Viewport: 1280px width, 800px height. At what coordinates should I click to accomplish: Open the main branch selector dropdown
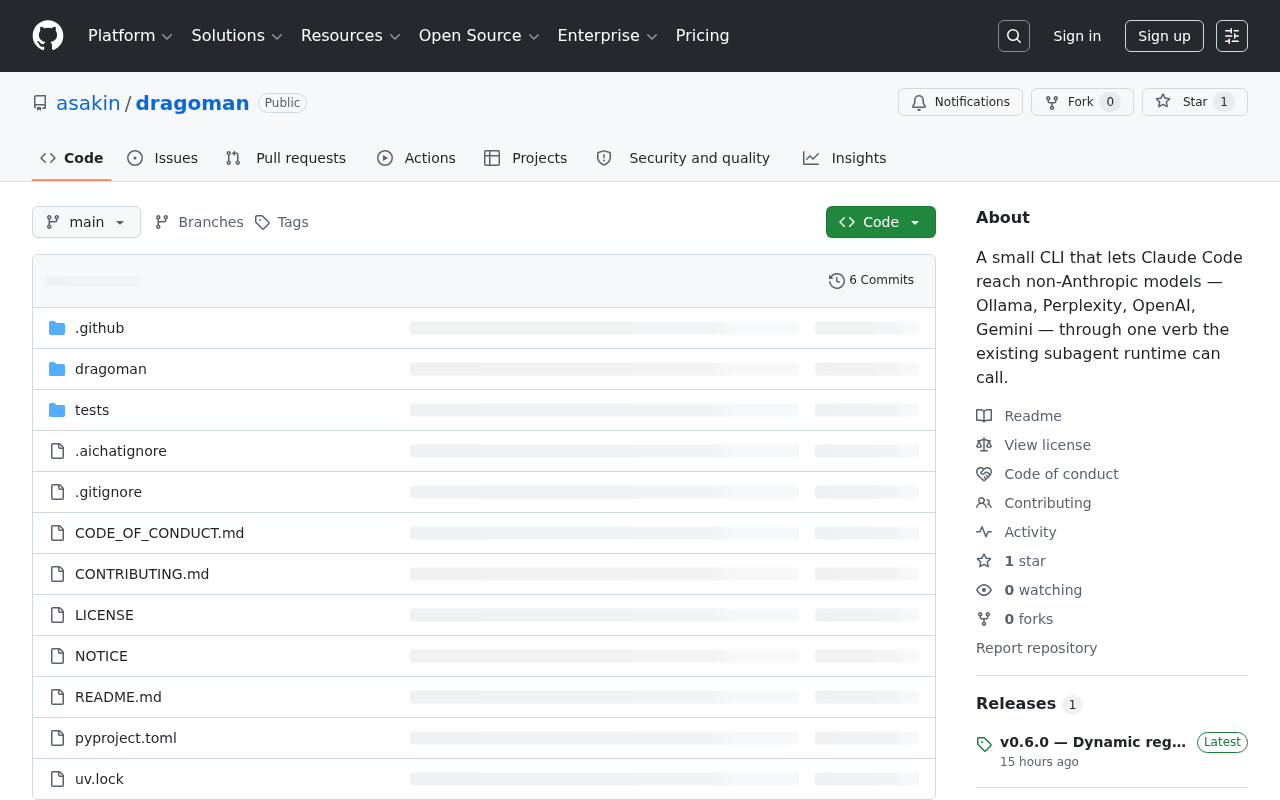(86, 222)
